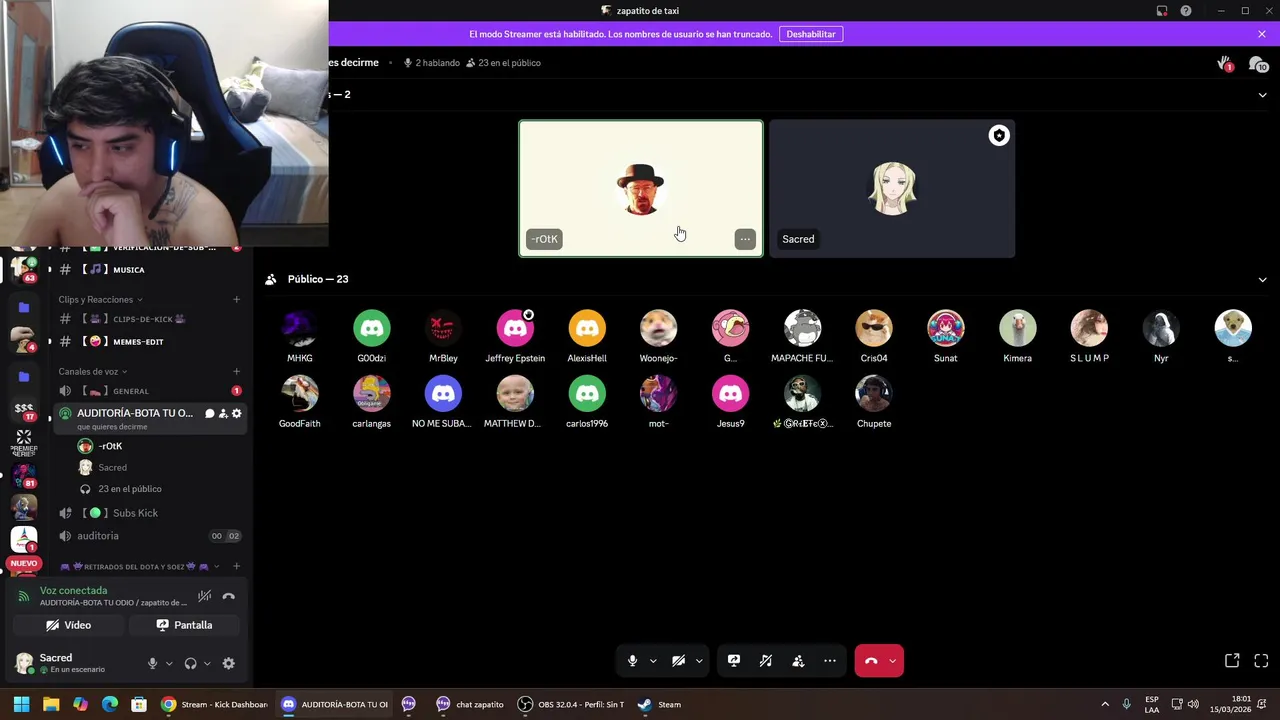Viewport: 1280px width, 720px height.
Task: Disconnect via phone icon in Voz conectada panel
Action: (229, 596)
